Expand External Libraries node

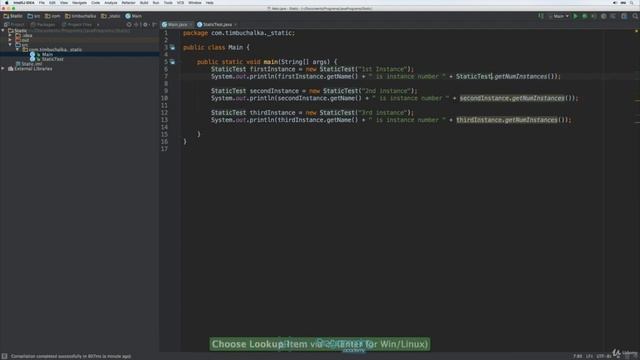pyautogui.click(x=3, y=69)
